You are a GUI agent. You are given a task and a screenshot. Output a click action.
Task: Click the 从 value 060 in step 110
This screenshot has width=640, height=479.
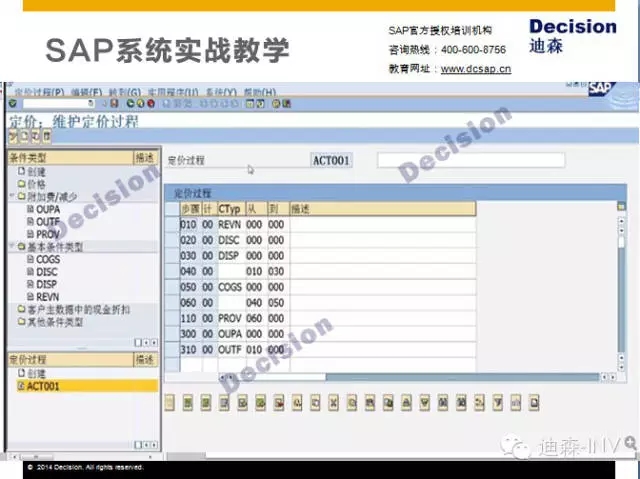256,318
